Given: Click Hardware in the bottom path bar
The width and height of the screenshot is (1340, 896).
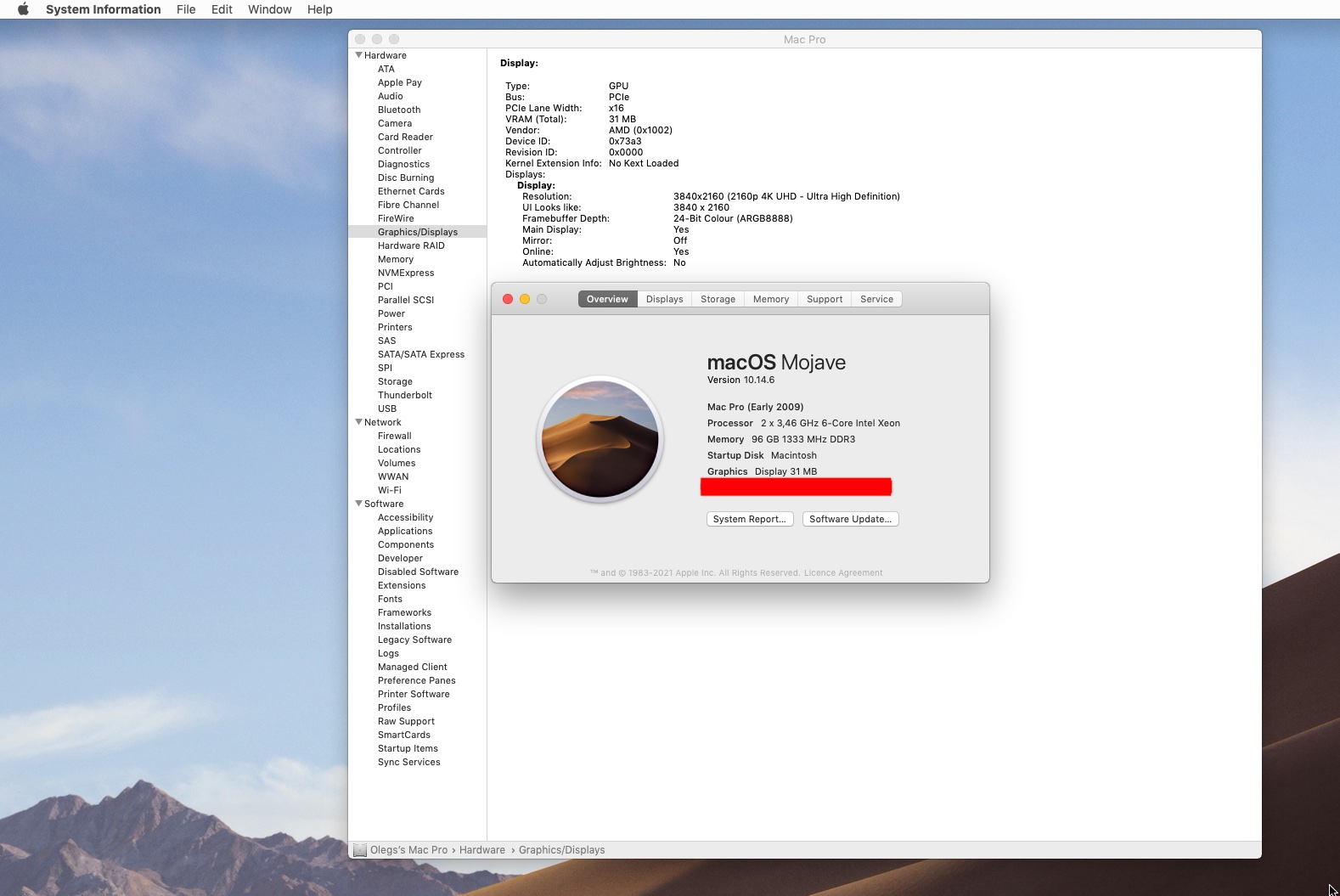Looking at the screenshot, I should pos(482,850).
